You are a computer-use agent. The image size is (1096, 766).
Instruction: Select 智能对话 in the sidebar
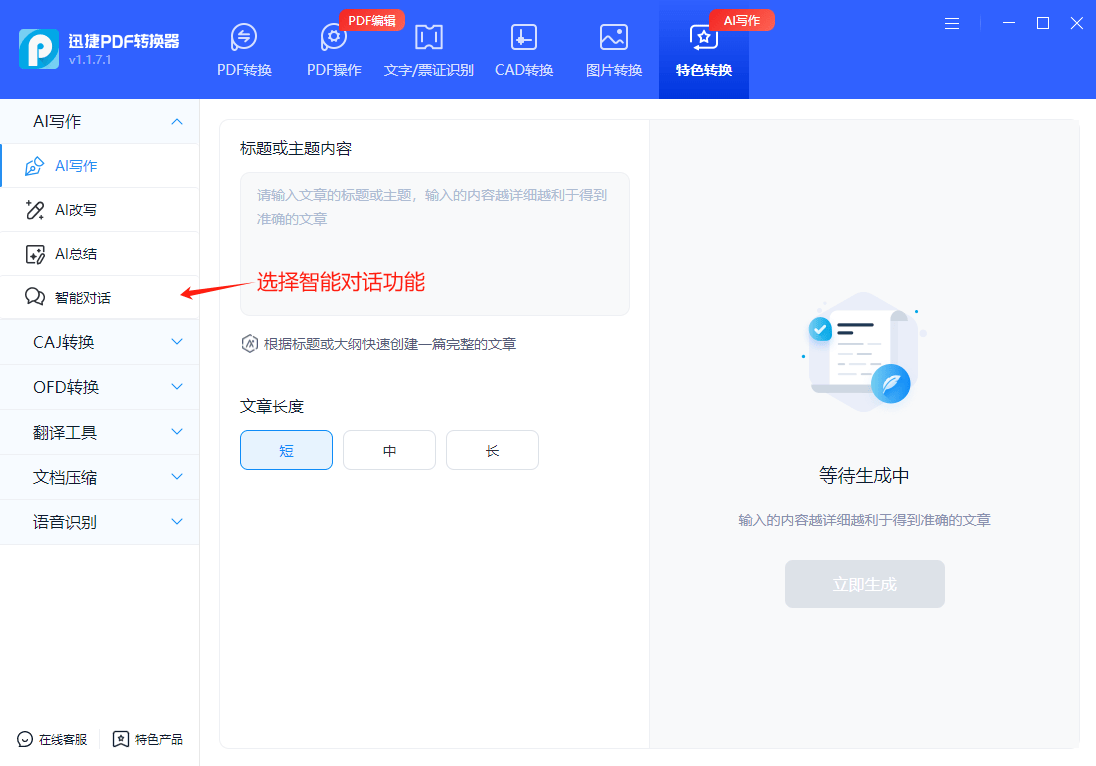(82, 298)
